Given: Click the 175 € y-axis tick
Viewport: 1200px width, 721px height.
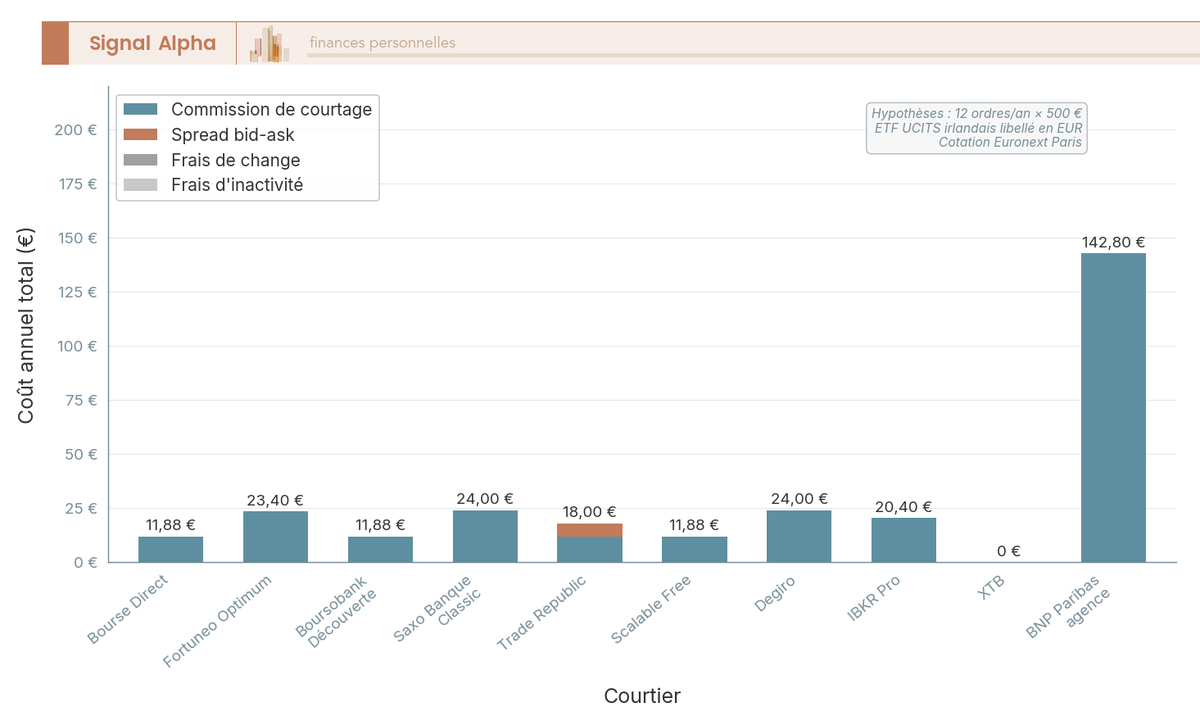Looking at the screenshot, I should [x=78, y=184].
